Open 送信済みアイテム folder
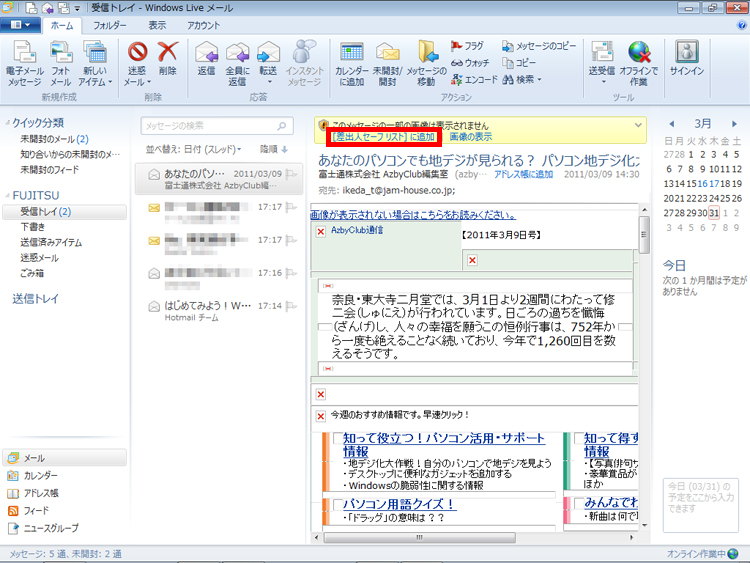The height and width of the screenshot is (563, 750). tap(51, 243)
